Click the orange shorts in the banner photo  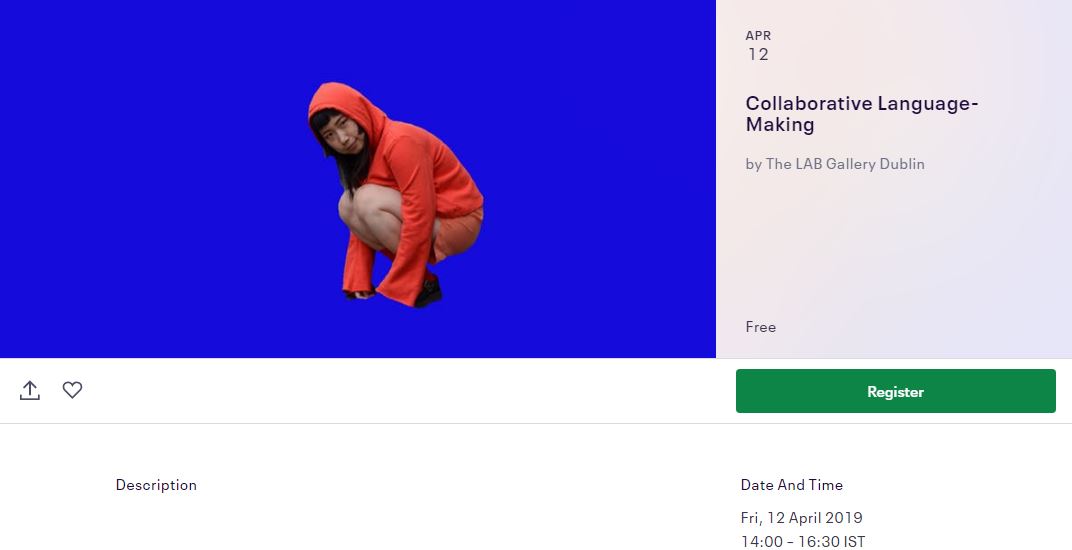click(x=458, y=233)
